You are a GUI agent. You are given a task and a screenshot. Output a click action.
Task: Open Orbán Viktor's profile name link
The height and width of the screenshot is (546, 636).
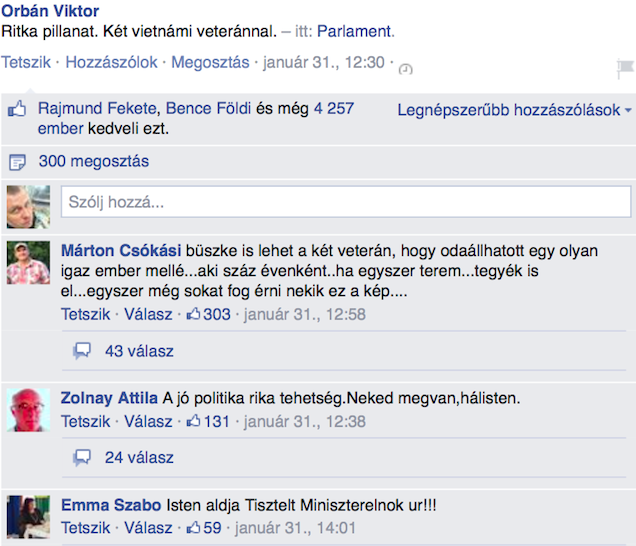[x=50, y=11]
